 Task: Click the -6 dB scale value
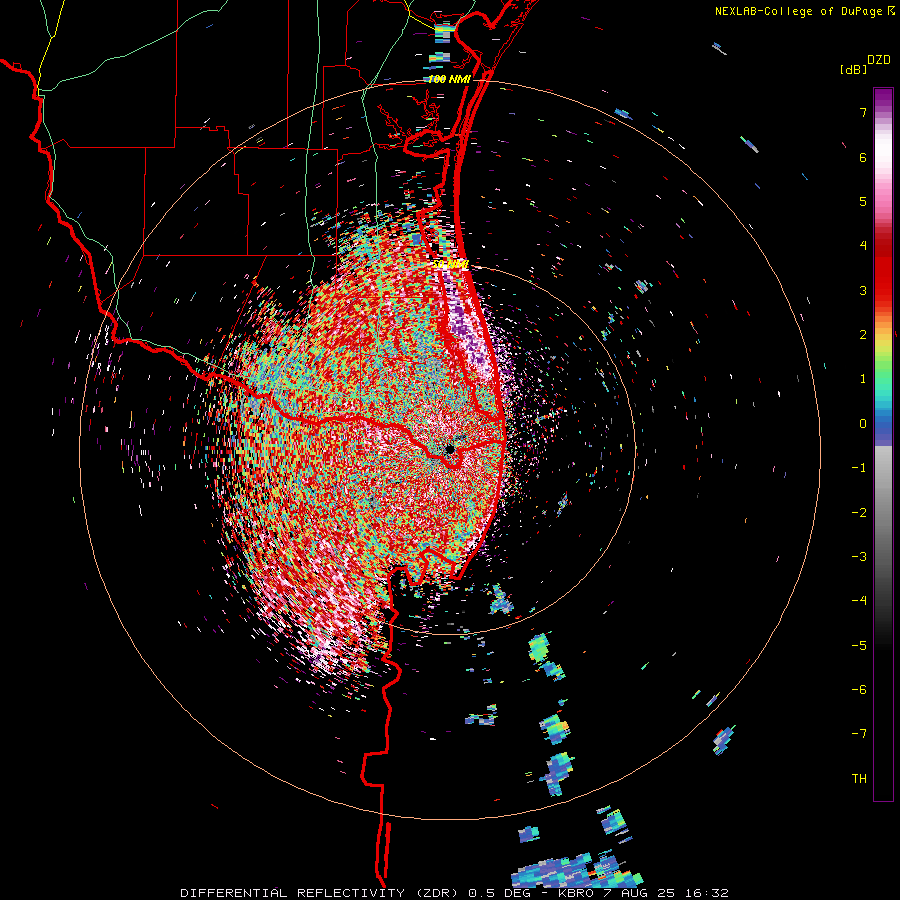[859, 690]
